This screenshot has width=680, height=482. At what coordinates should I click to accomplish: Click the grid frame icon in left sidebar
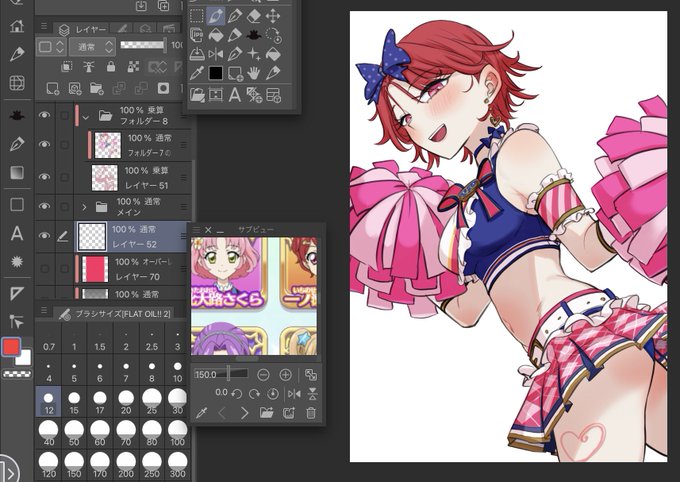[x=17, y=82]
